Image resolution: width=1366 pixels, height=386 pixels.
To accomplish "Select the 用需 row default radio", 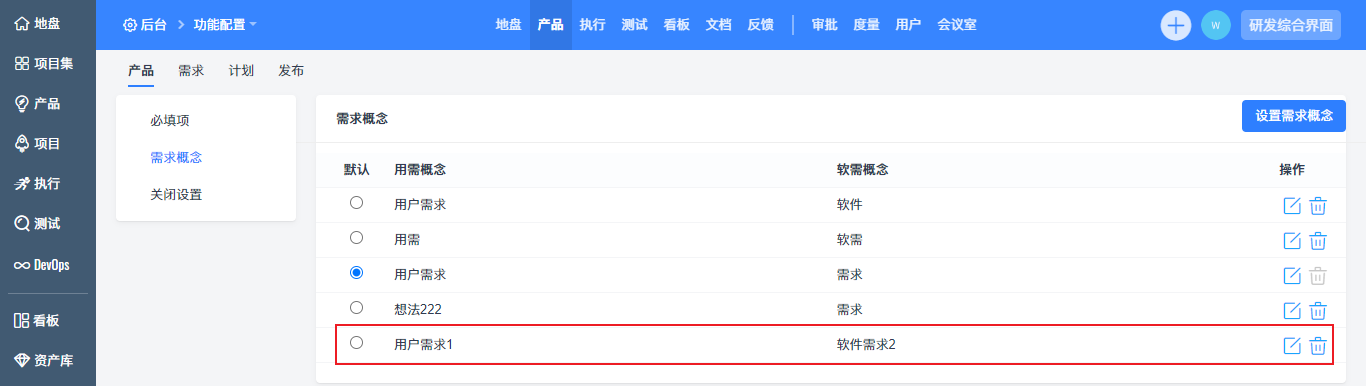I will click(x=357, y=238).
